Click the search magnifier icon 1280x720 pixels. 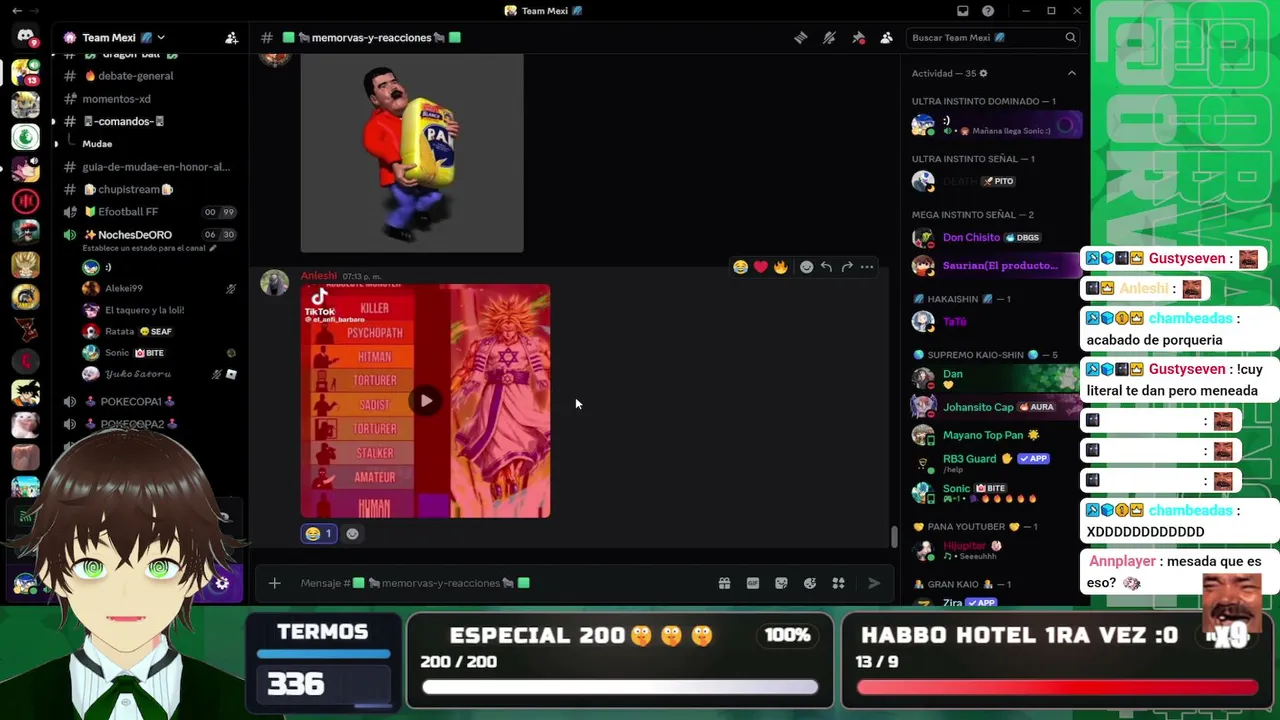[x=1070, y=38]
